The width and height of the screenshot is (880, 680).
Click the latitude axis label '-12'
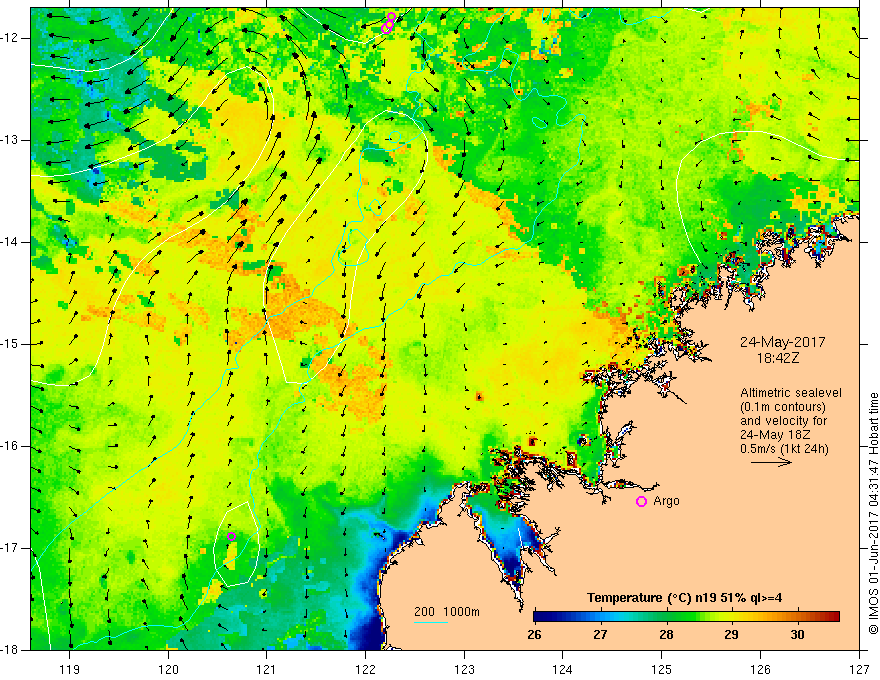10,38
